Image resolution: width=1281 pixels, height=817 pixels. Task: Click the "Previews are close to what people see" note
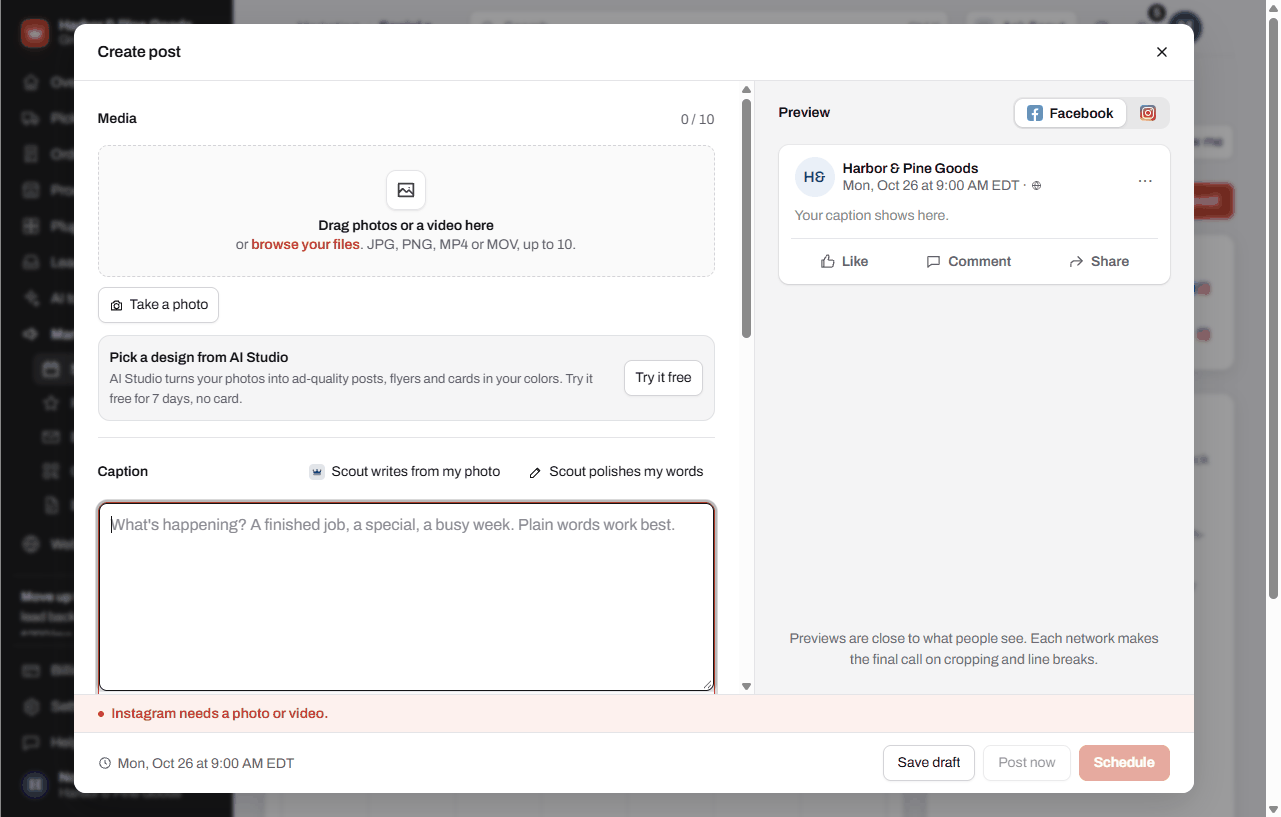pos(974,649)
